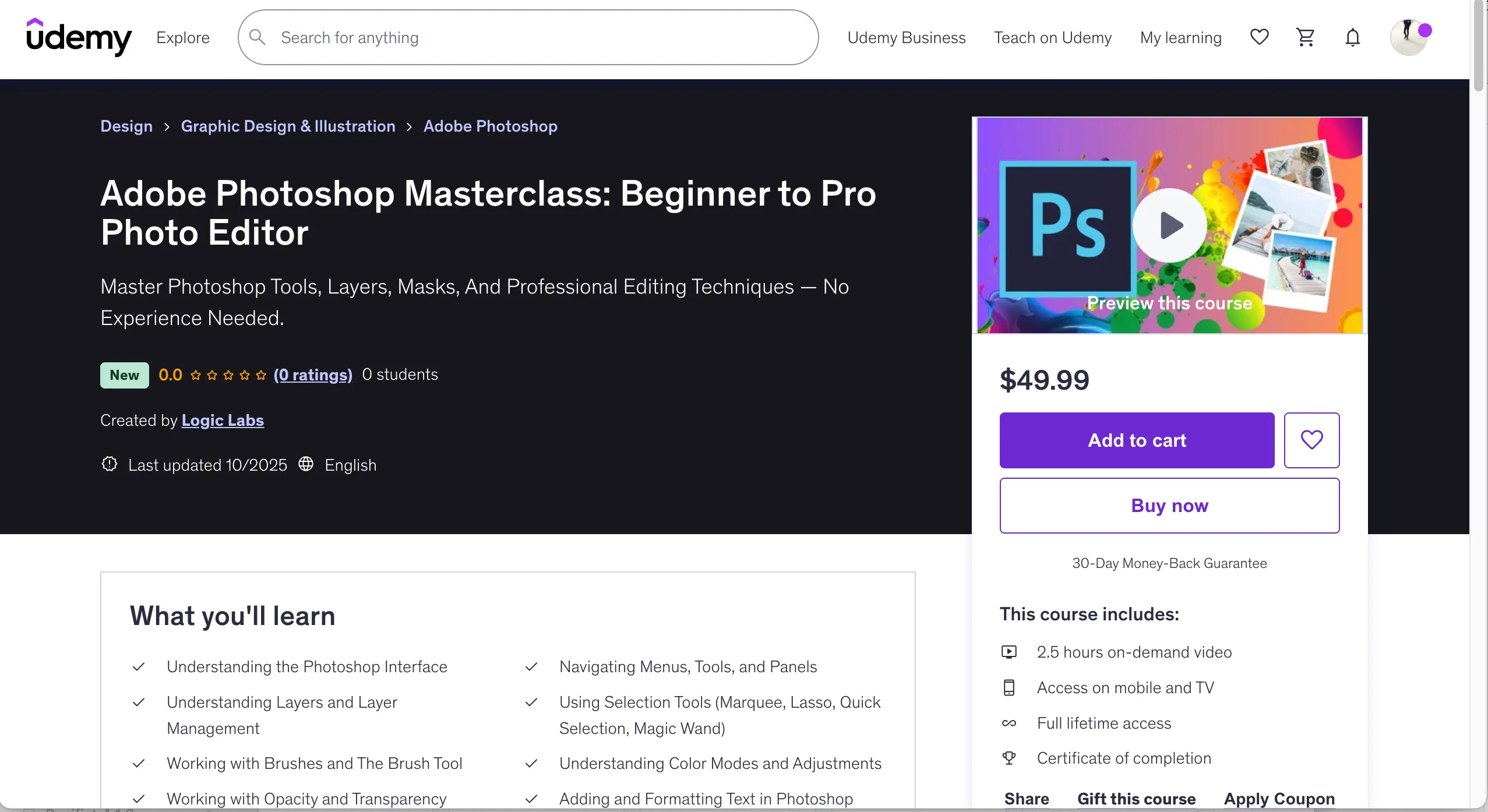1488x812 pixels.
Task: Open My learning menu item
Action: click(1180, 37)
